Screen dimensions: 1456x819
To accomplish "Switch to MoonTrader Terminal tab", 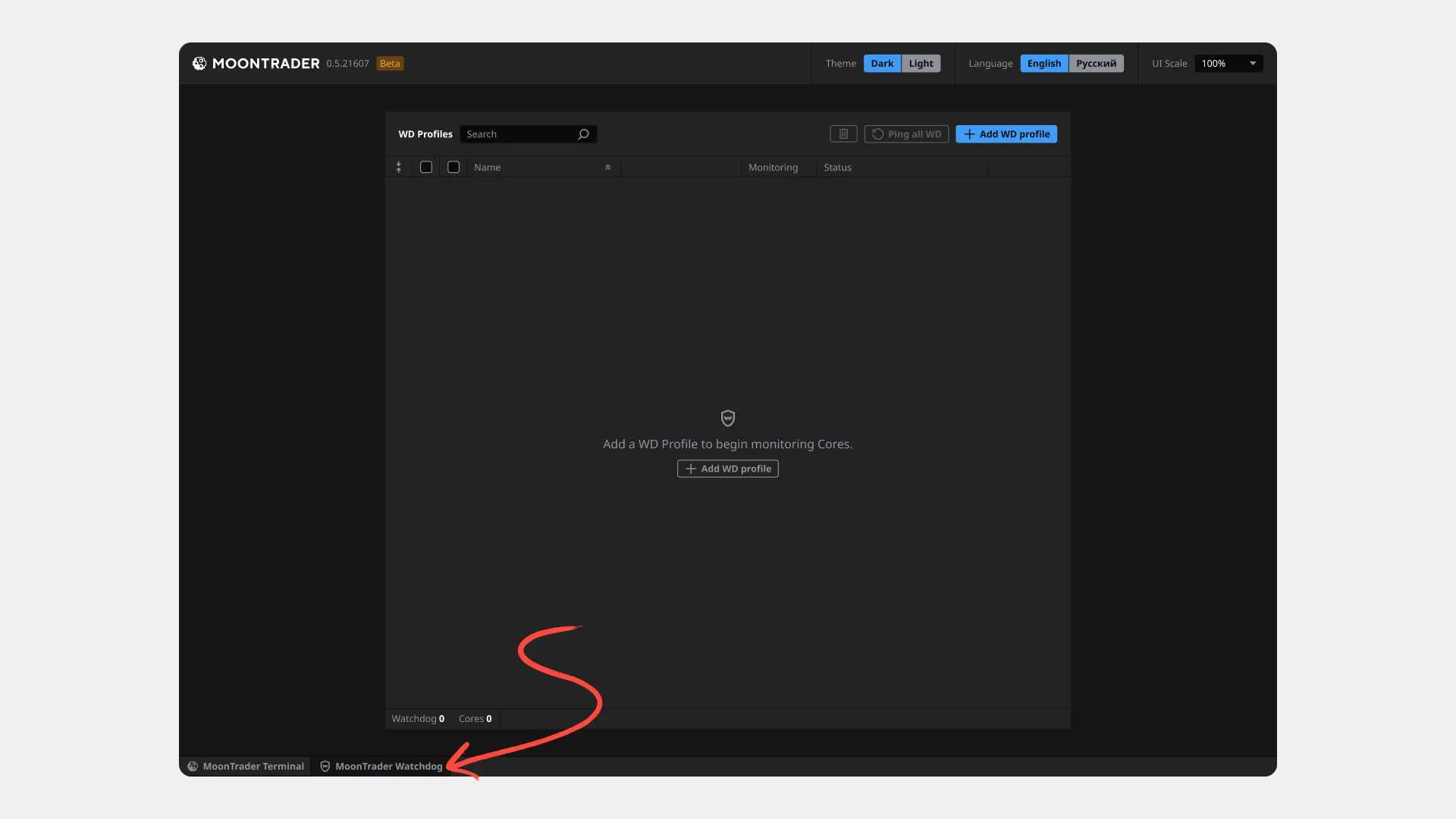I will coord(253,767).
